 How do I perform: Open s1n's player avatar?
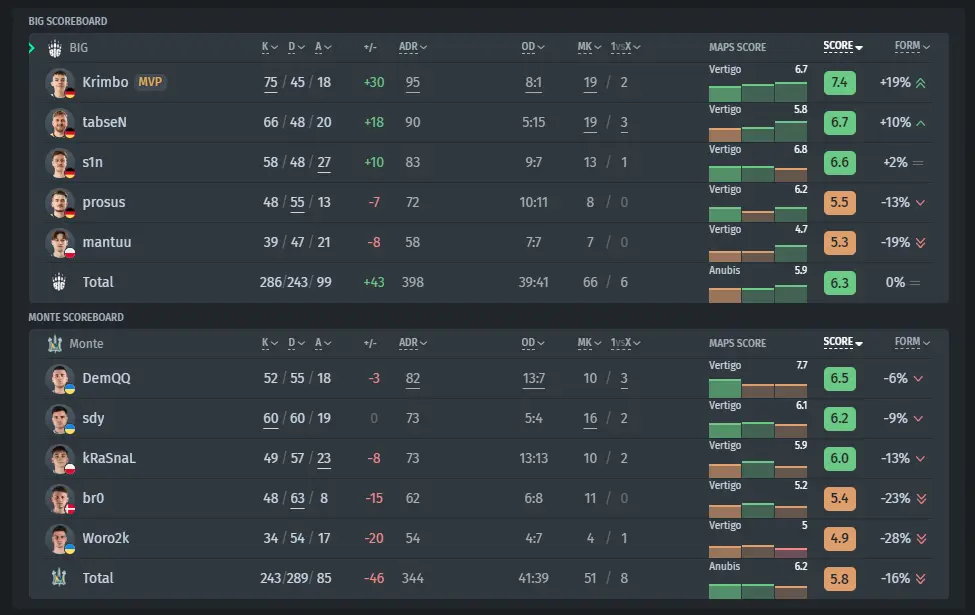coord(60,162)
